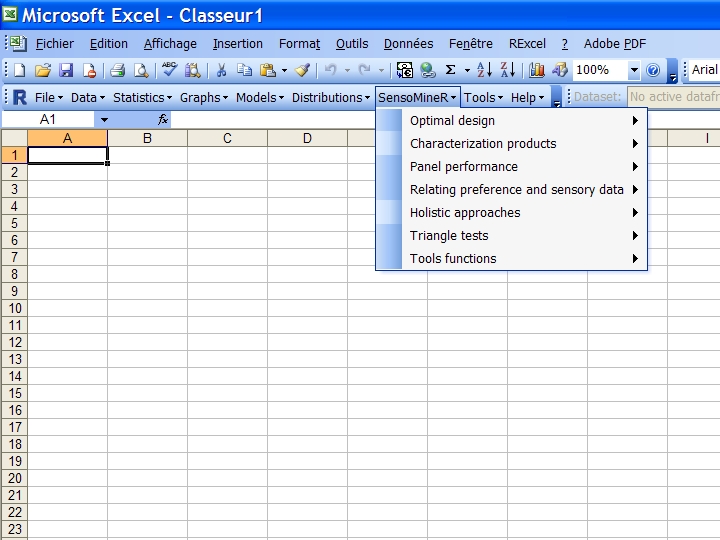Click the Cut scissors icon
The height and width of the screenshot is (540, 720).
tap(221, 70)
